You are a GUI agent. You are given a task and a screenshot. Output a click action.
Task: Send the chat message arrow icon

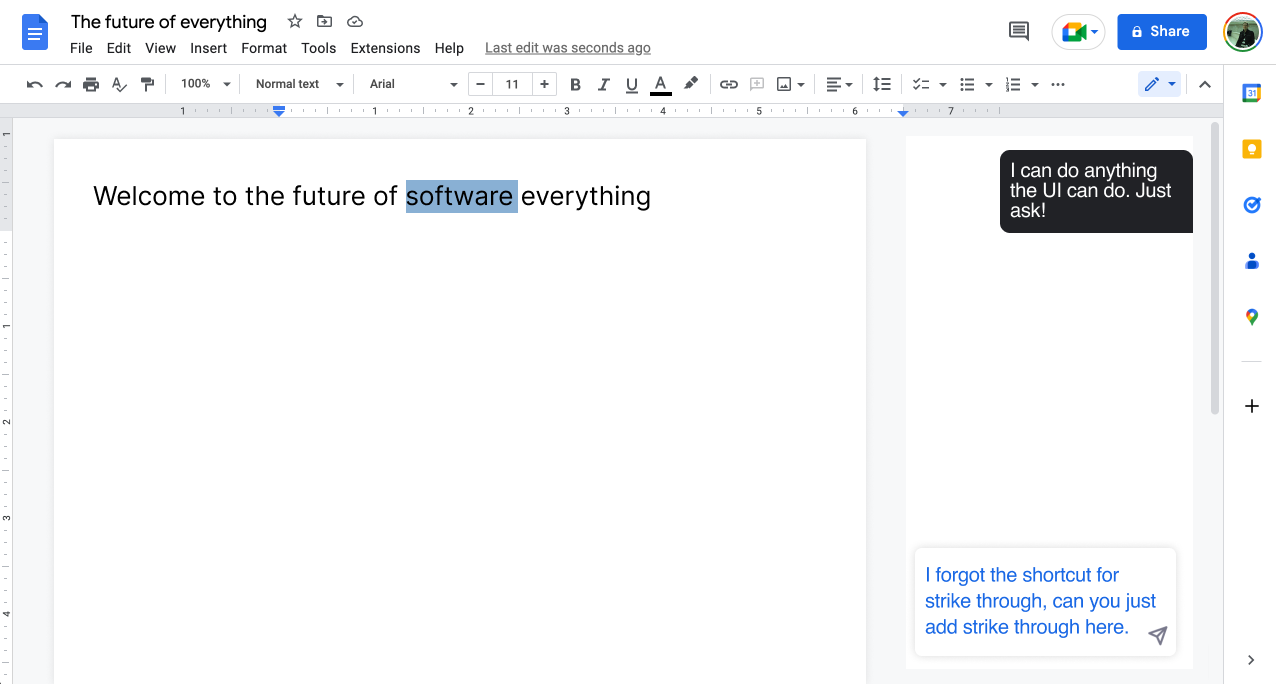point(1157,636)
